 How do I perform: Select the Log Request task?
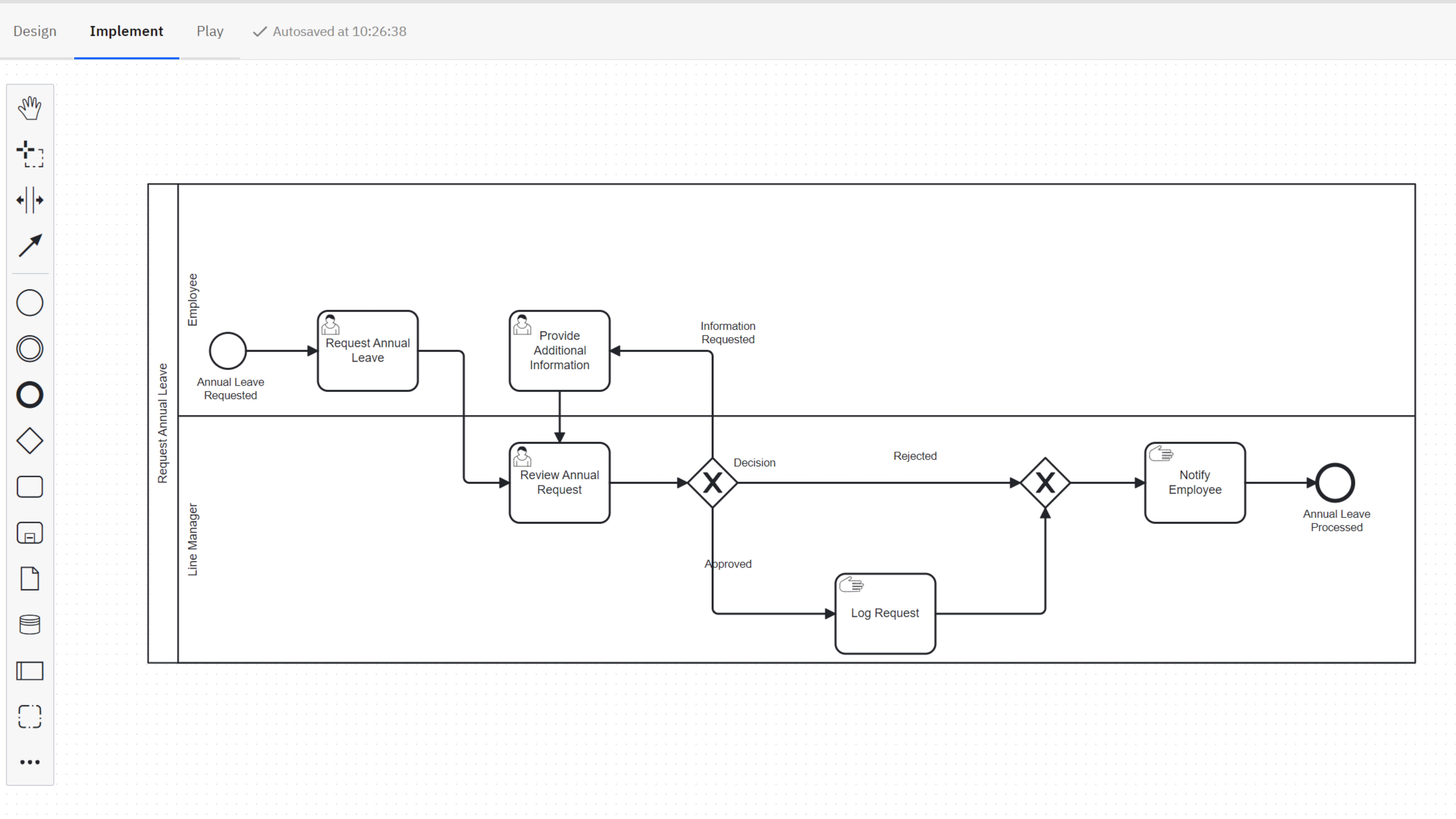click(x=885, y=614)
